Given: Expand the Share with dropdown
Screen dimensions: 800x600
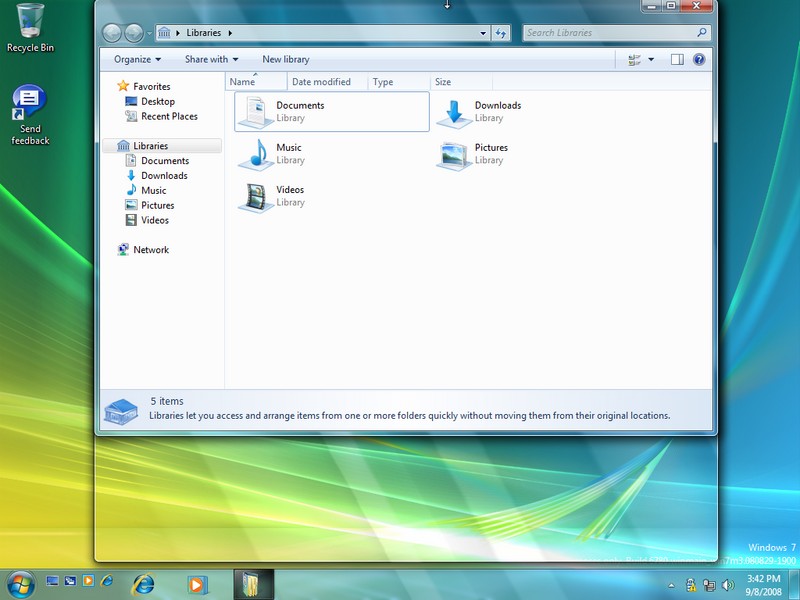Looking at the screenshot, I should (x=211, y=59).
